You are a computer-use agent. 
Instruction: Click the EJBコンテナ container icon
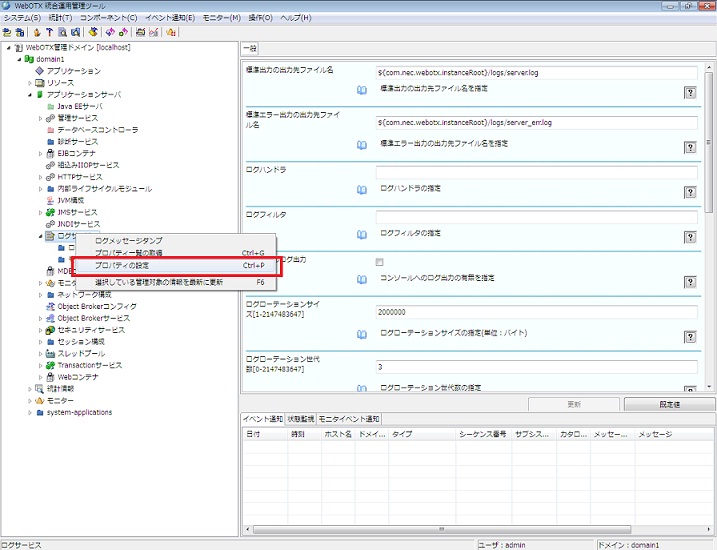click(x=51, y=153)
